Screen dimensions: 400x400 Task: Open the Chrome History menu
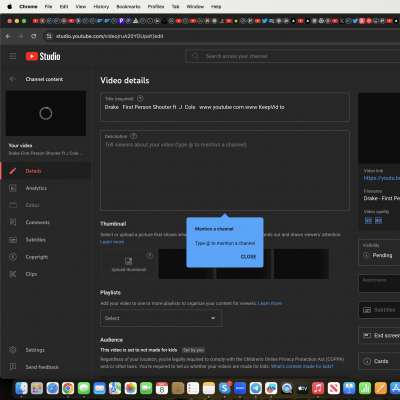[101, 6]
